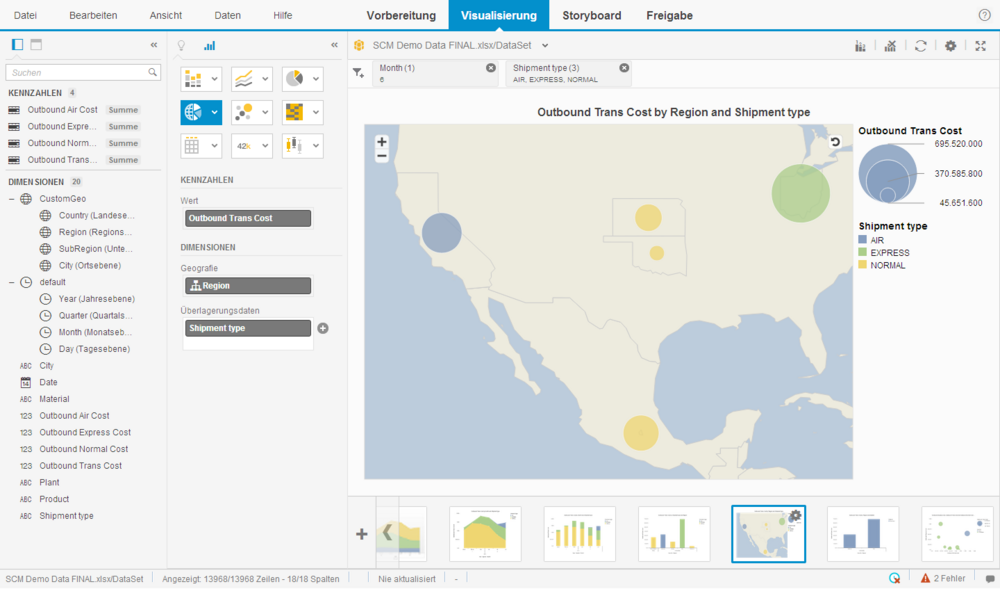Image resolution: width=1000 pixels, height=589 pixels.
Task: Maximize the chart to full screen
Action: click(980, 46)
